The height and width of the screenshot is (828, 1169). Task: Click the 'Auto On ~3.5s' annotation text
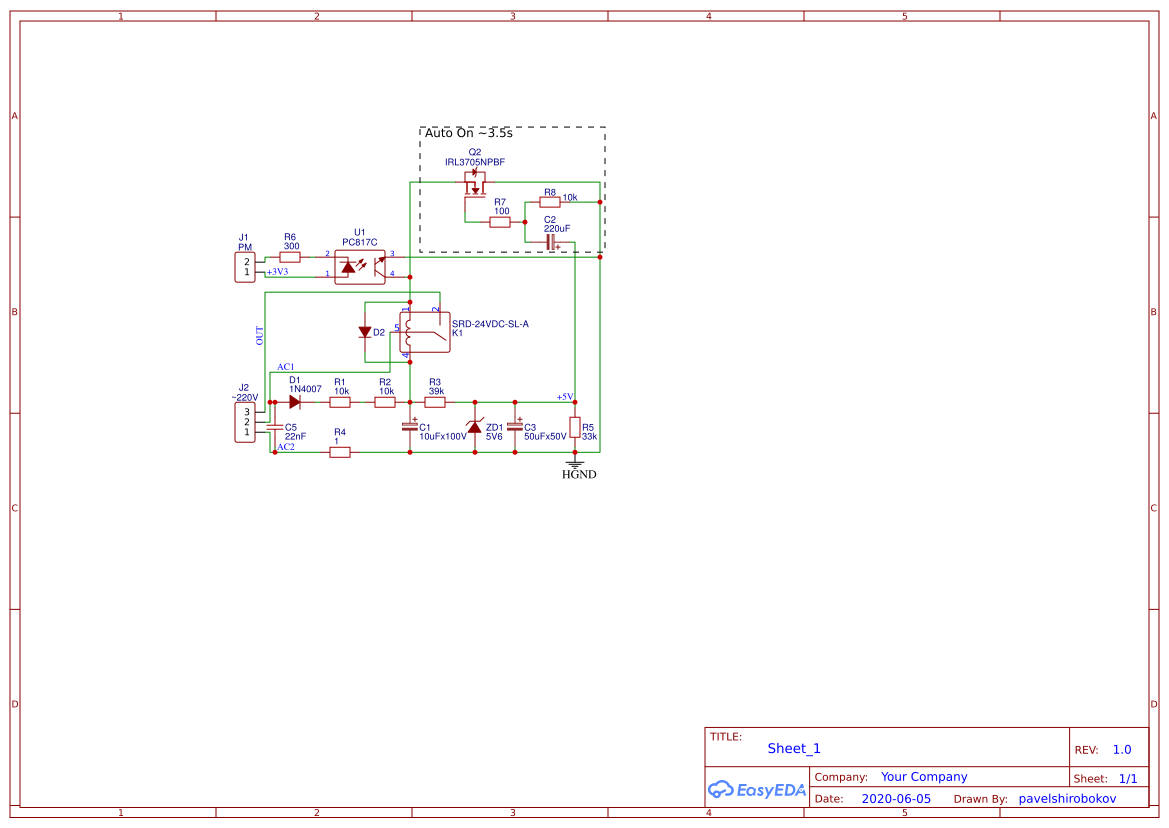(468, 133)
